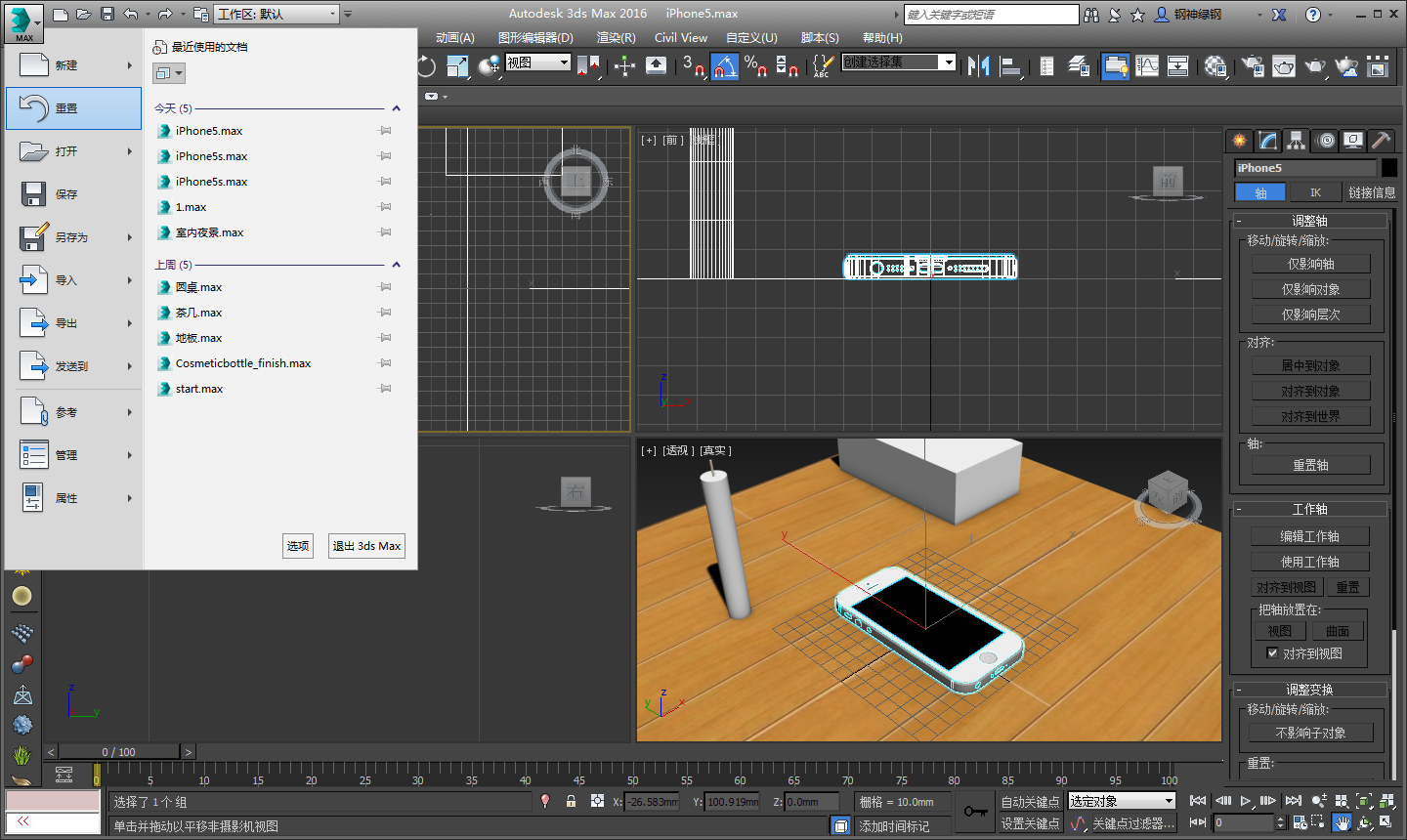Toggle the Selection Lock padlock icon

tap(571, 801)
